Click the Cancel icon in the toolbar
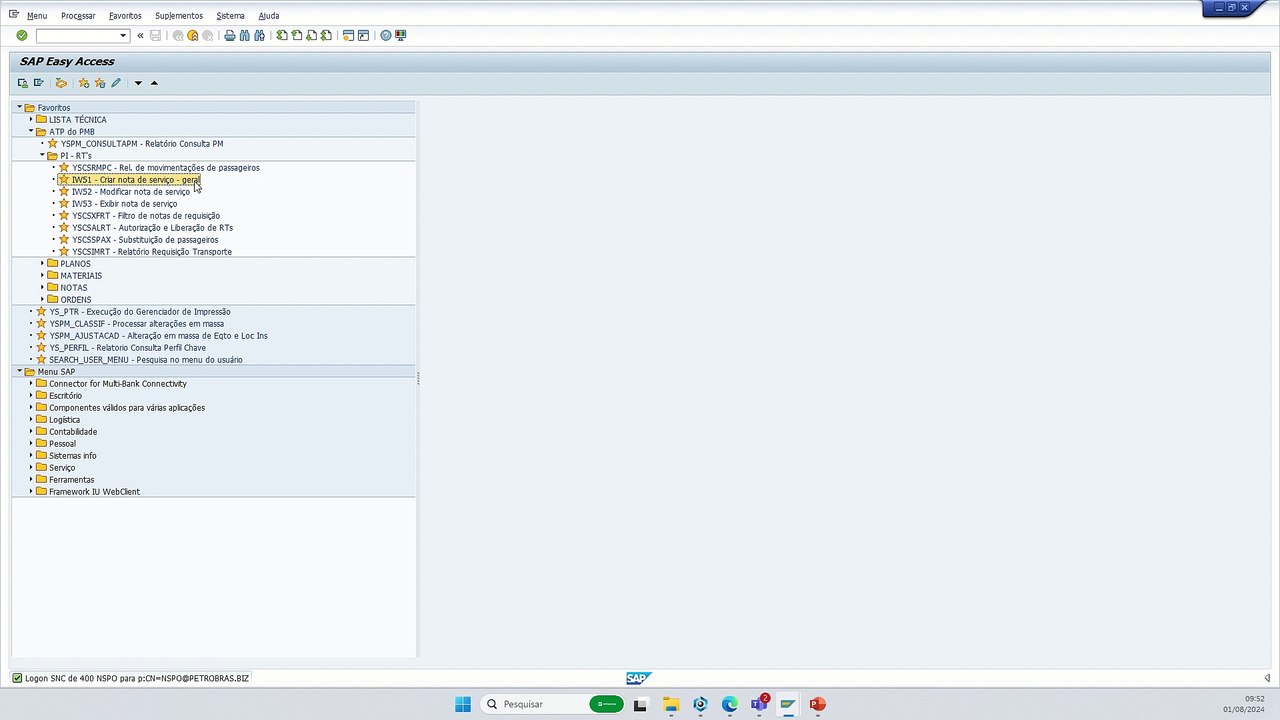The width and height of the screenshot is (1280, 720). (208, 36)
